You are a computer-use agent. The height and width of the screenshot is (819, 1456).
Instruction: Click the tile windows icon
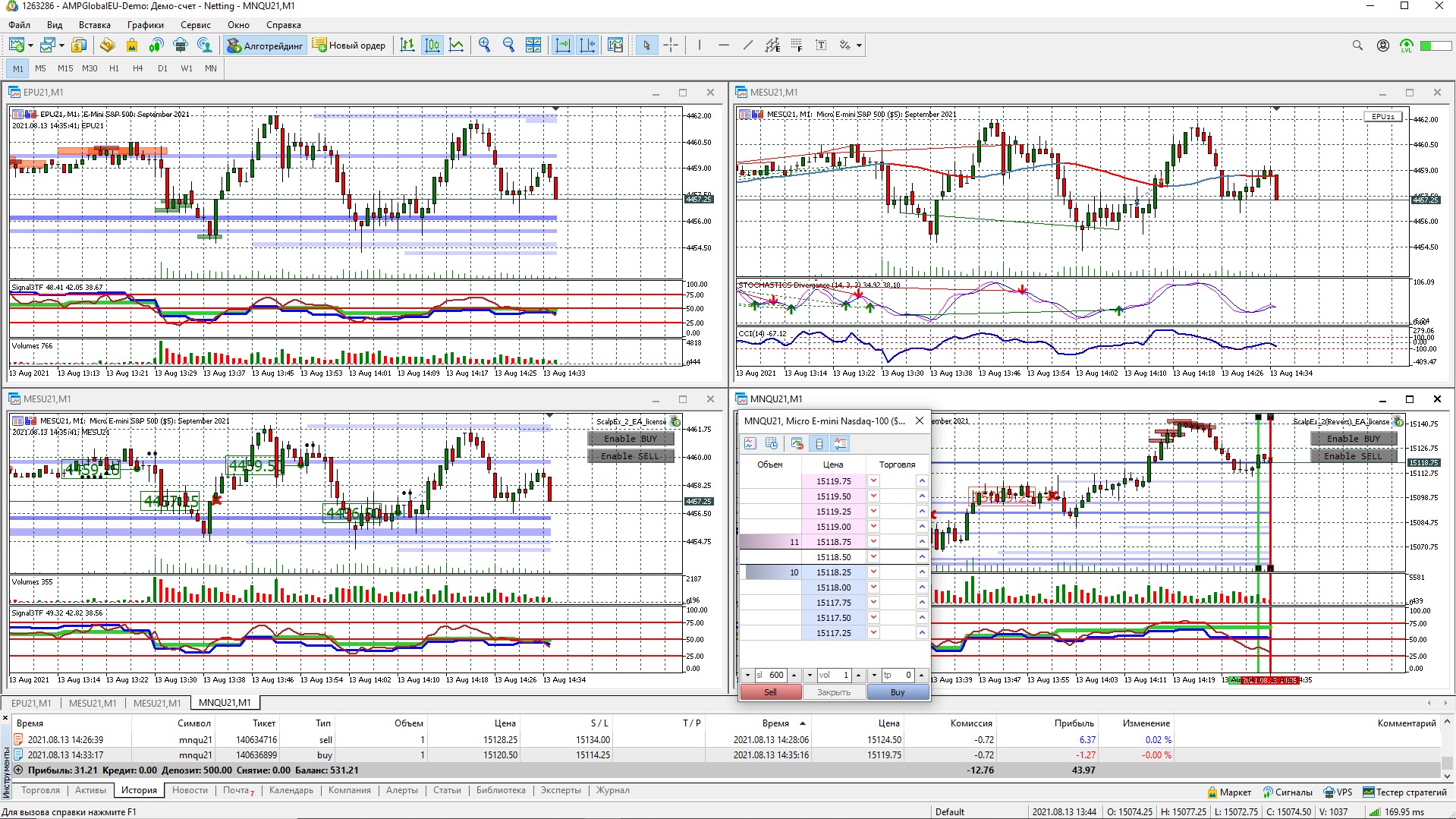pyautogui.click(x=533, y=46)
